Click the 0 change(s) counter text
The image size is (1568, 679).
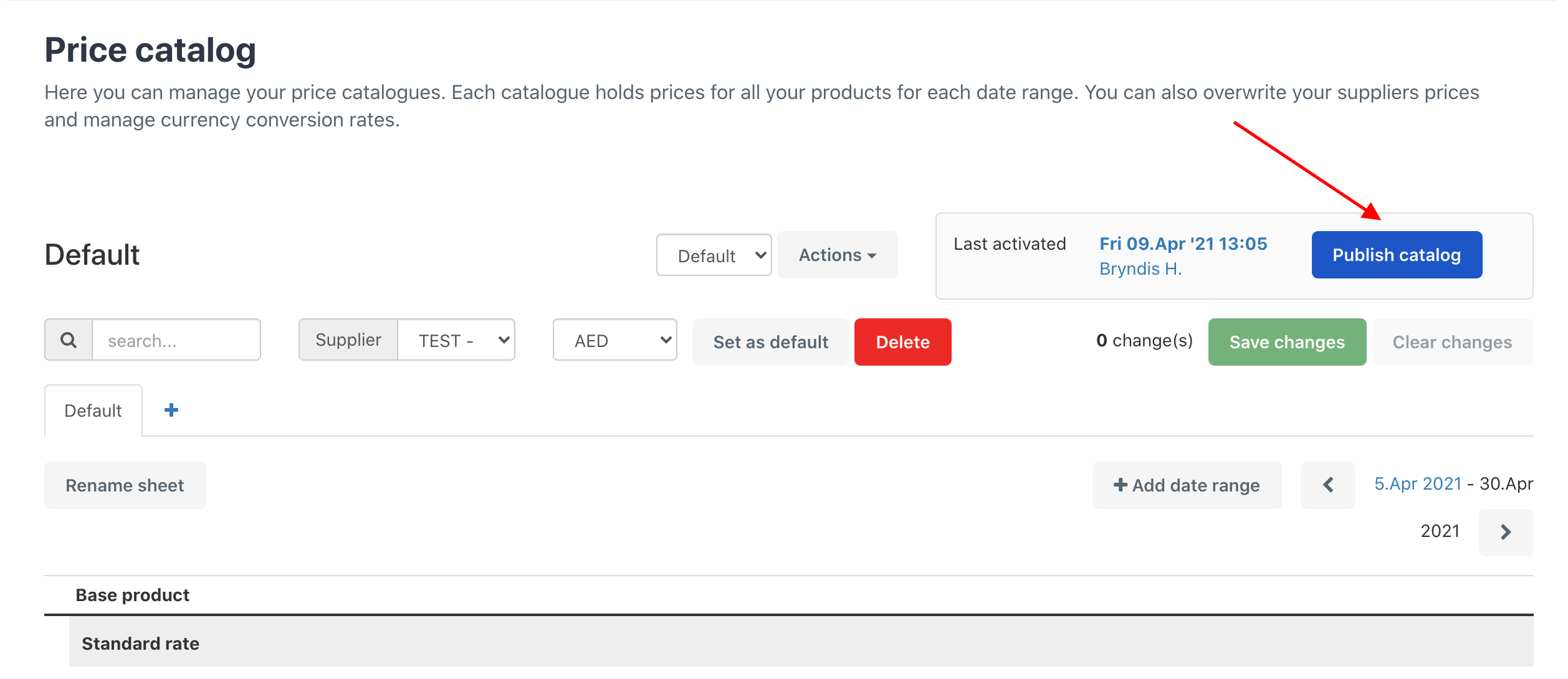click(1144, 341)
